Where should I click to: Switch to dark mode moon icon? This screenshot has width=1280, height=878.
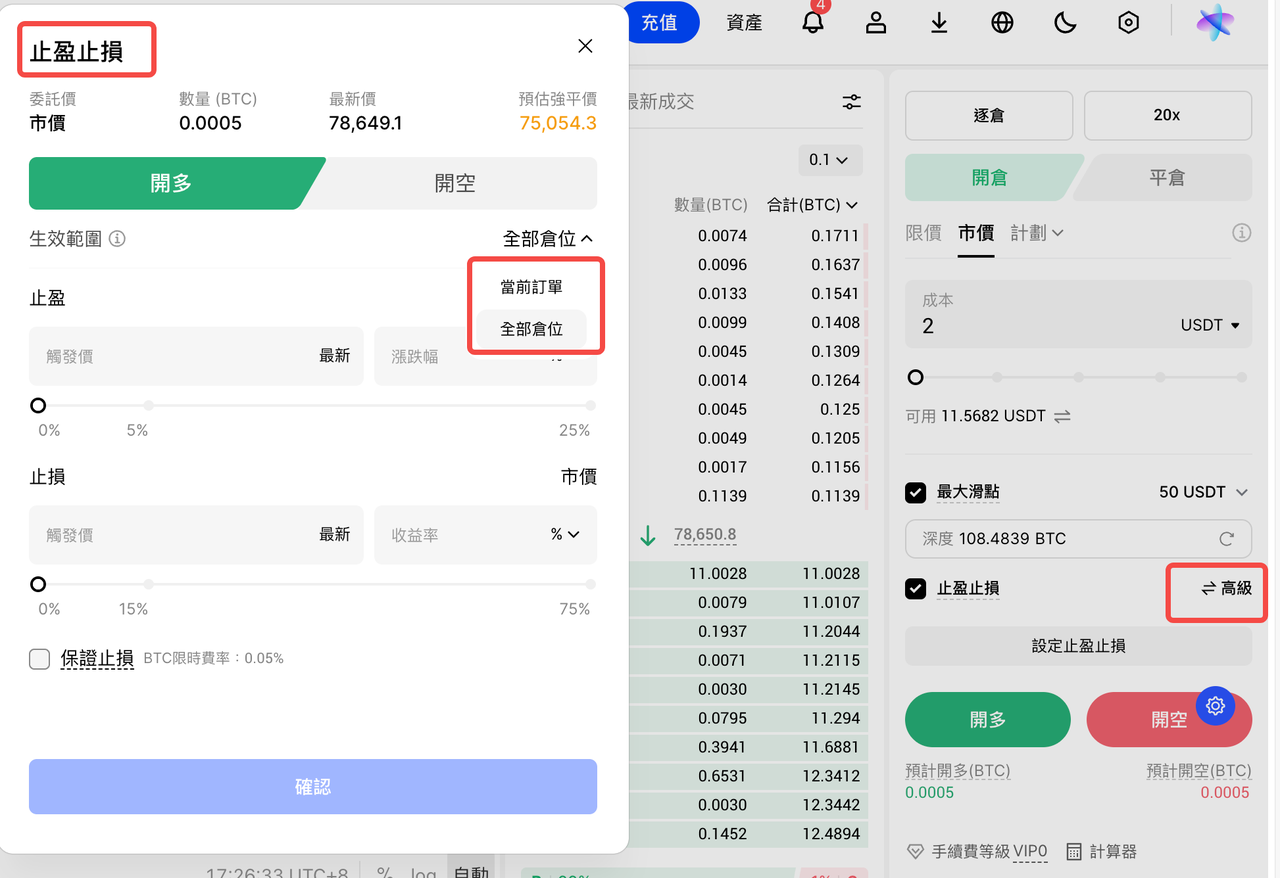(x=1065, y=23)
